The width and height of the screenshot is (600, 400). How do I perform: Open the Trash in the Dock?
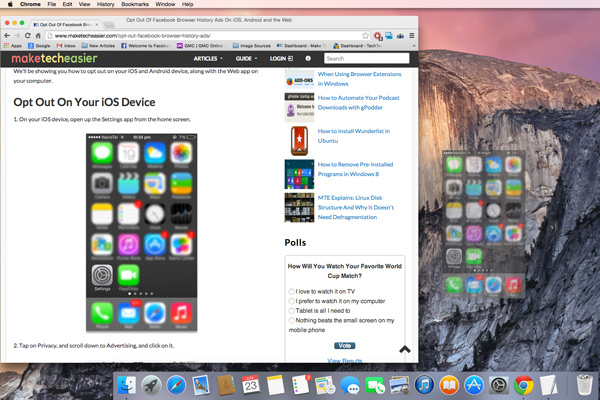click(x=584, y=385)
